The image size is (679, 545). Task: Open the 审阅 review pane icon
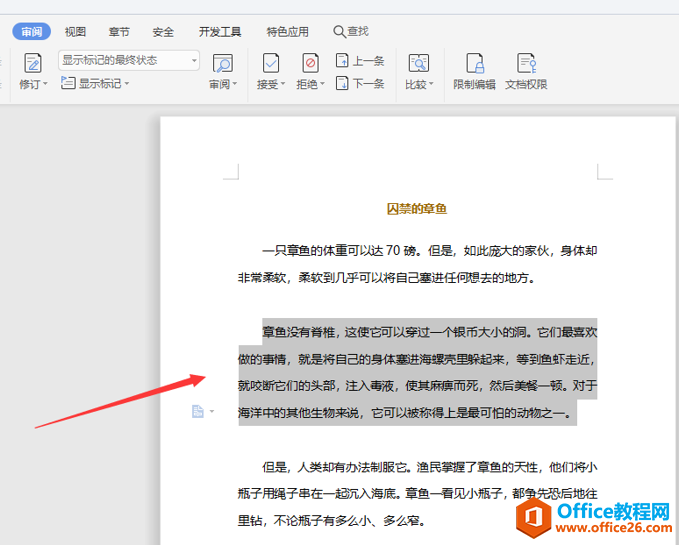point(223,64)
